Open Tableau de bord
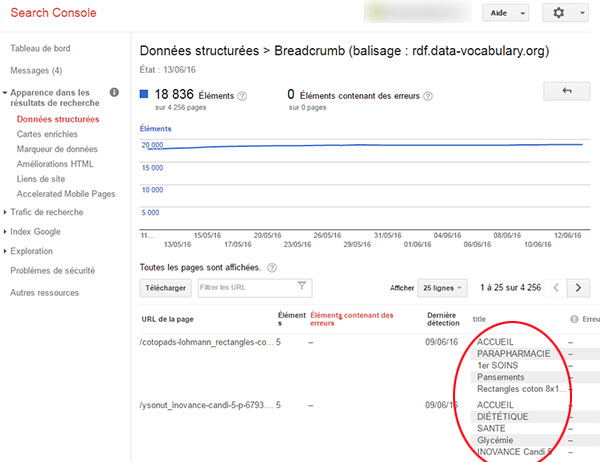Viewport: 600px width, 462px height. [x=40, y=48]
